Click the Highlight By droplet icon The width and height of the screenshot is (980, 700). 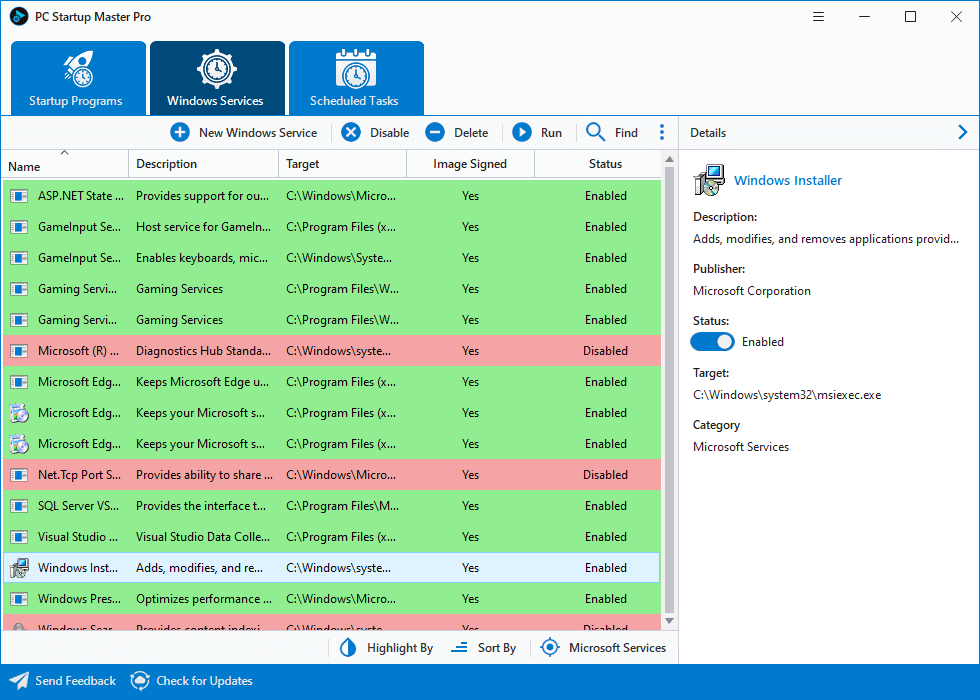point(348,648)
